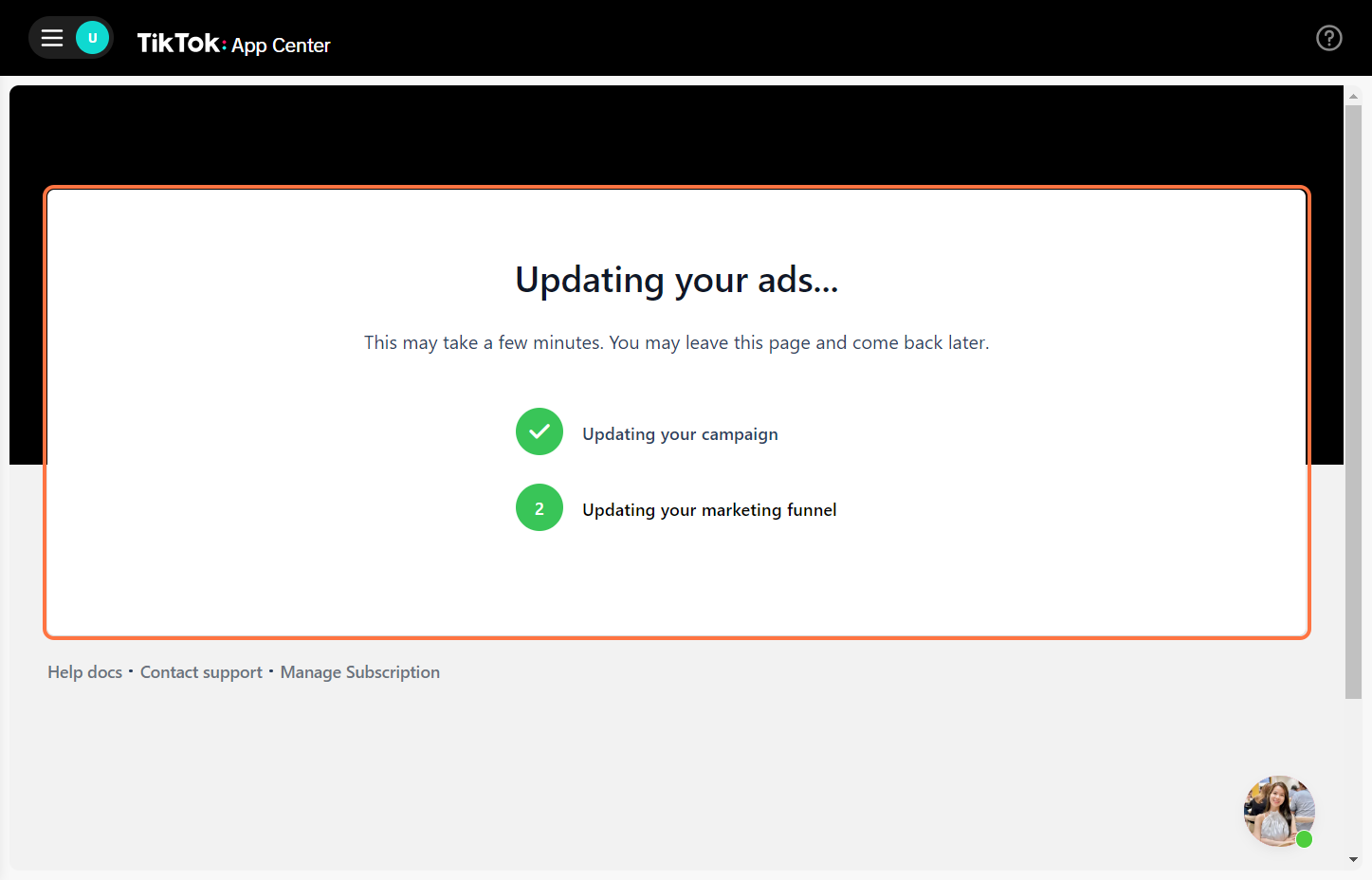Image resolution: width=1372 pixels, height=880 pixels.
Task: Click the TikTok logo
Action: pos(180,44)
